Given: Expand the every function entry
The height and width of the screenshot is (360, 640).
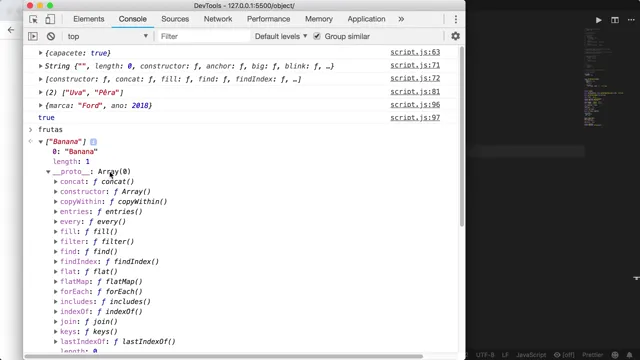Looking at the screenshot, I should point(56,222).
